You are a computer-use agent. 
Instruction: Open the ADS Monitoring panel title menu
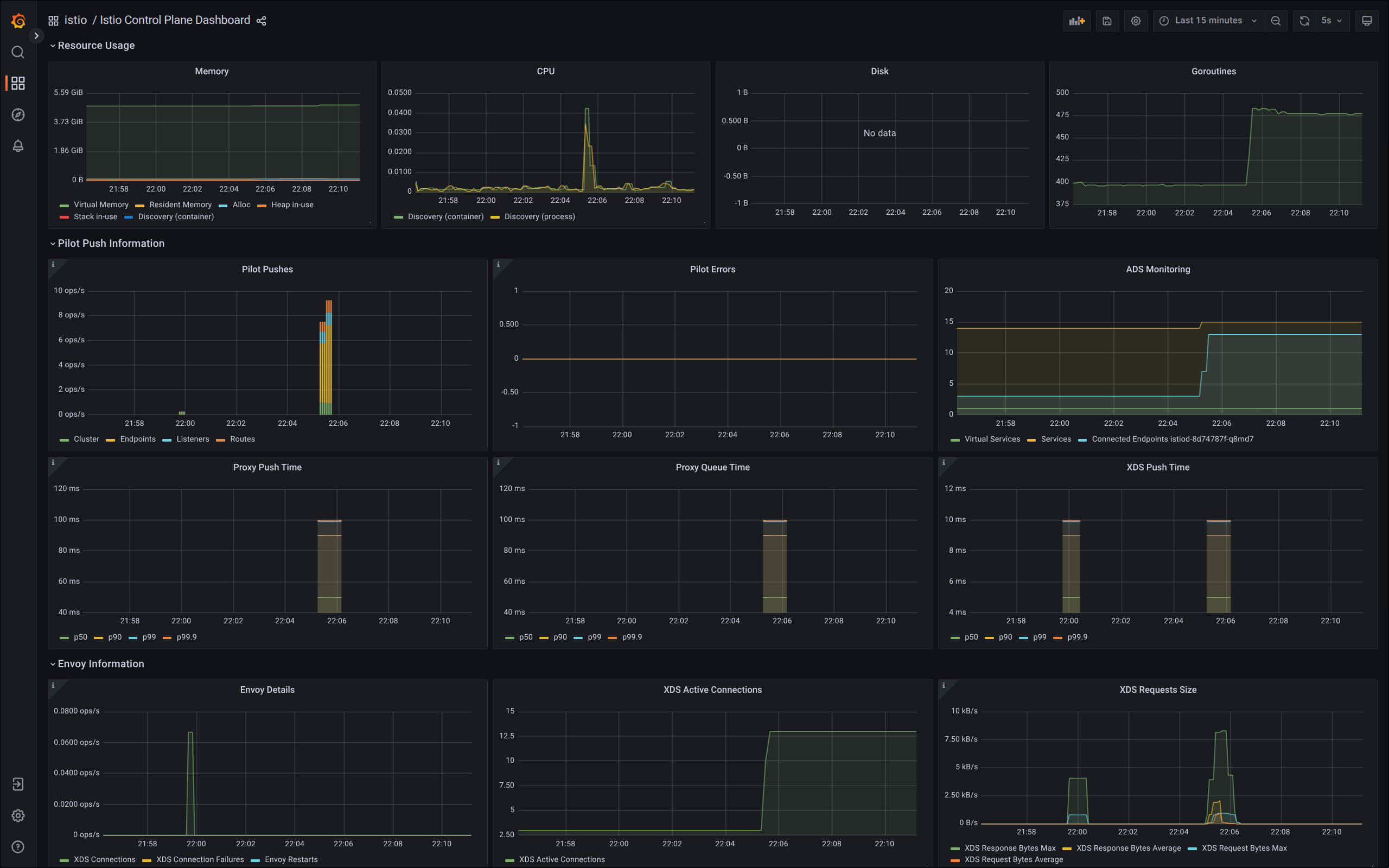click(x=1158, y=269)
